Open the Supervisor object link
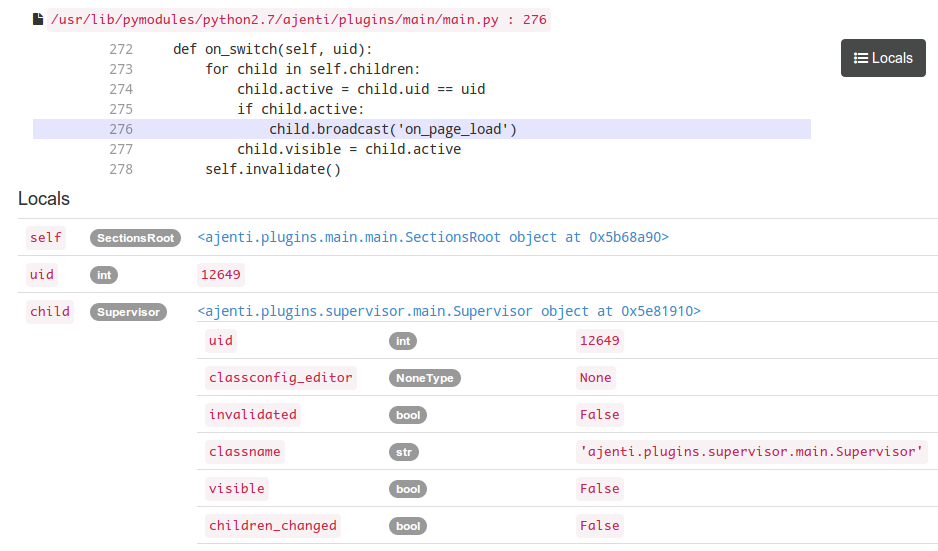 pos(449,311)
